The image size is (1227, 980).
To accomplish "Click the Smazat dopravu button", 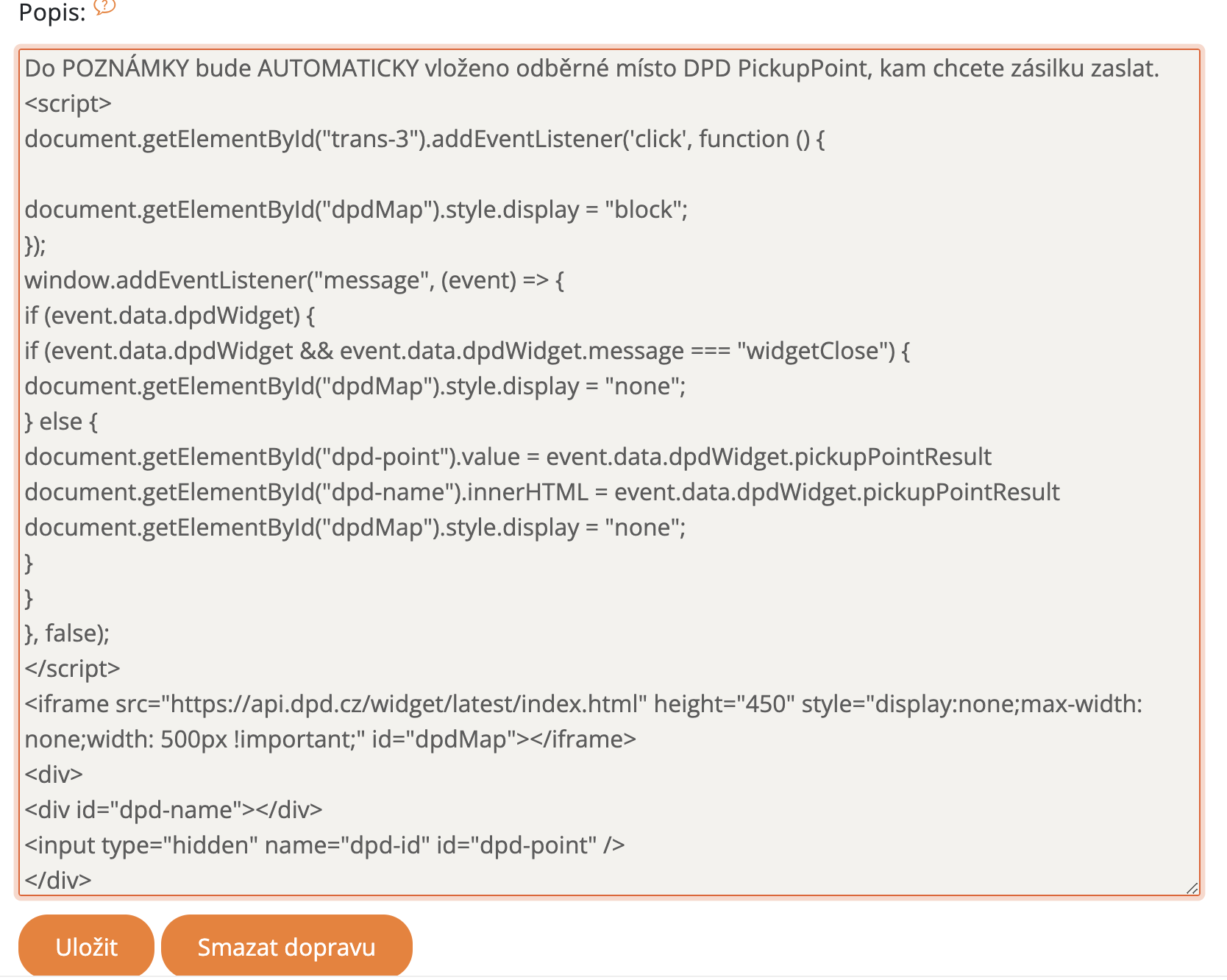I will [286, 946].
